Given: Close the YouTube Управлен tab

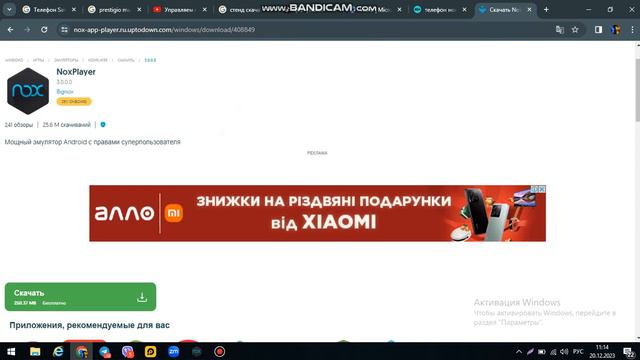Looking at the screenshot, I should tap(204, 9).
